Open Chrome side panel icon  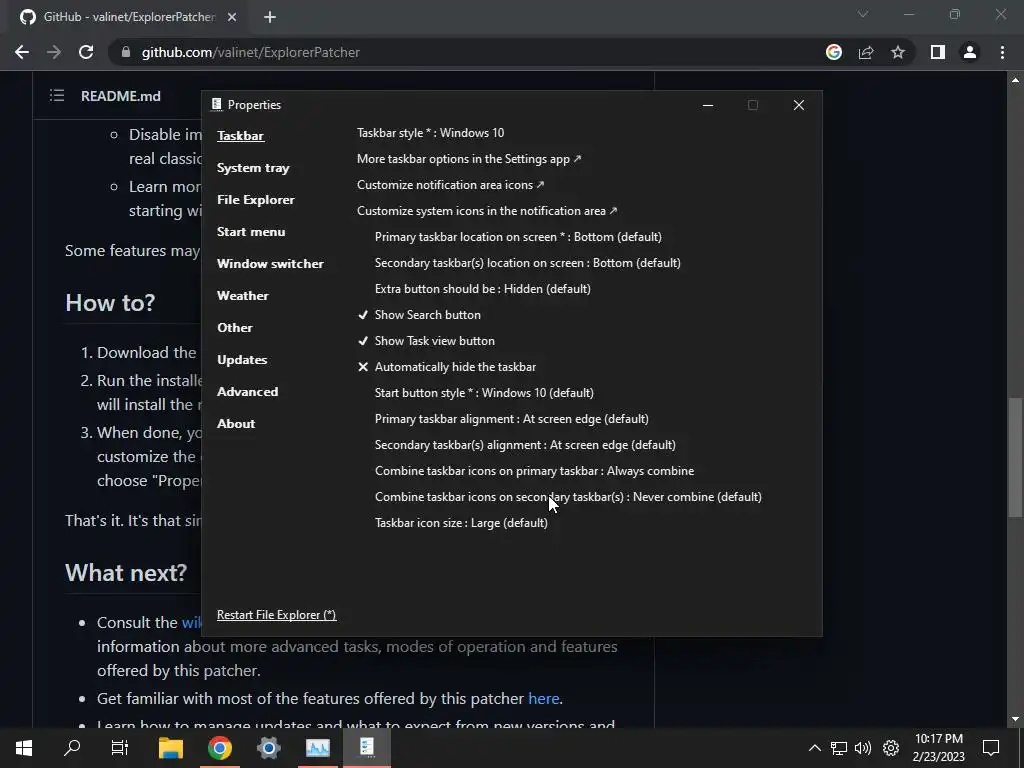[x=938, y=52]
